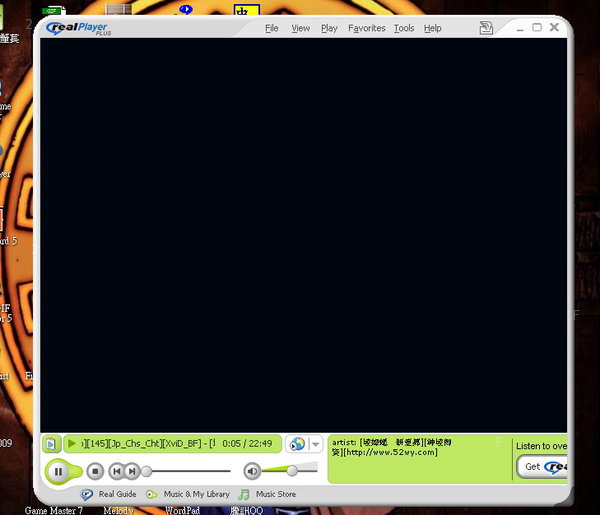Skip to next clip
The height and width of the screenshot is (515, 600).
click(132, 471)
